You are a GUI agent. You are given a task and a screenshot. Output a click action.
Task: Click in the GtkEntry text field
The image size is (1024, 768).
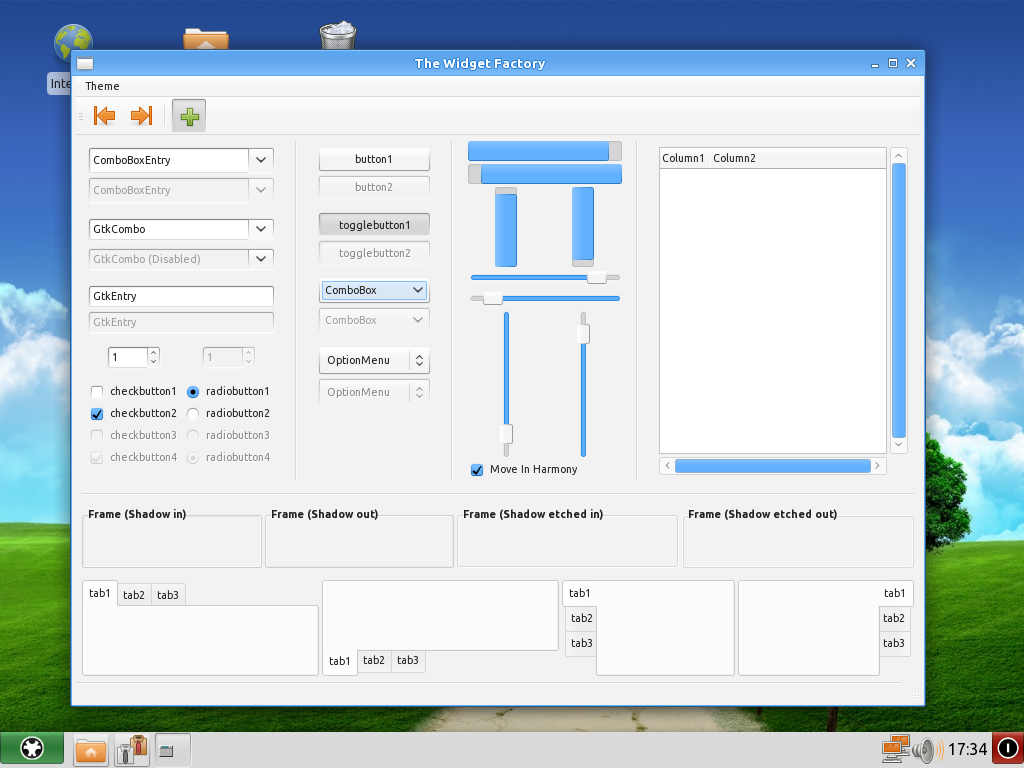tap(181, 296)
